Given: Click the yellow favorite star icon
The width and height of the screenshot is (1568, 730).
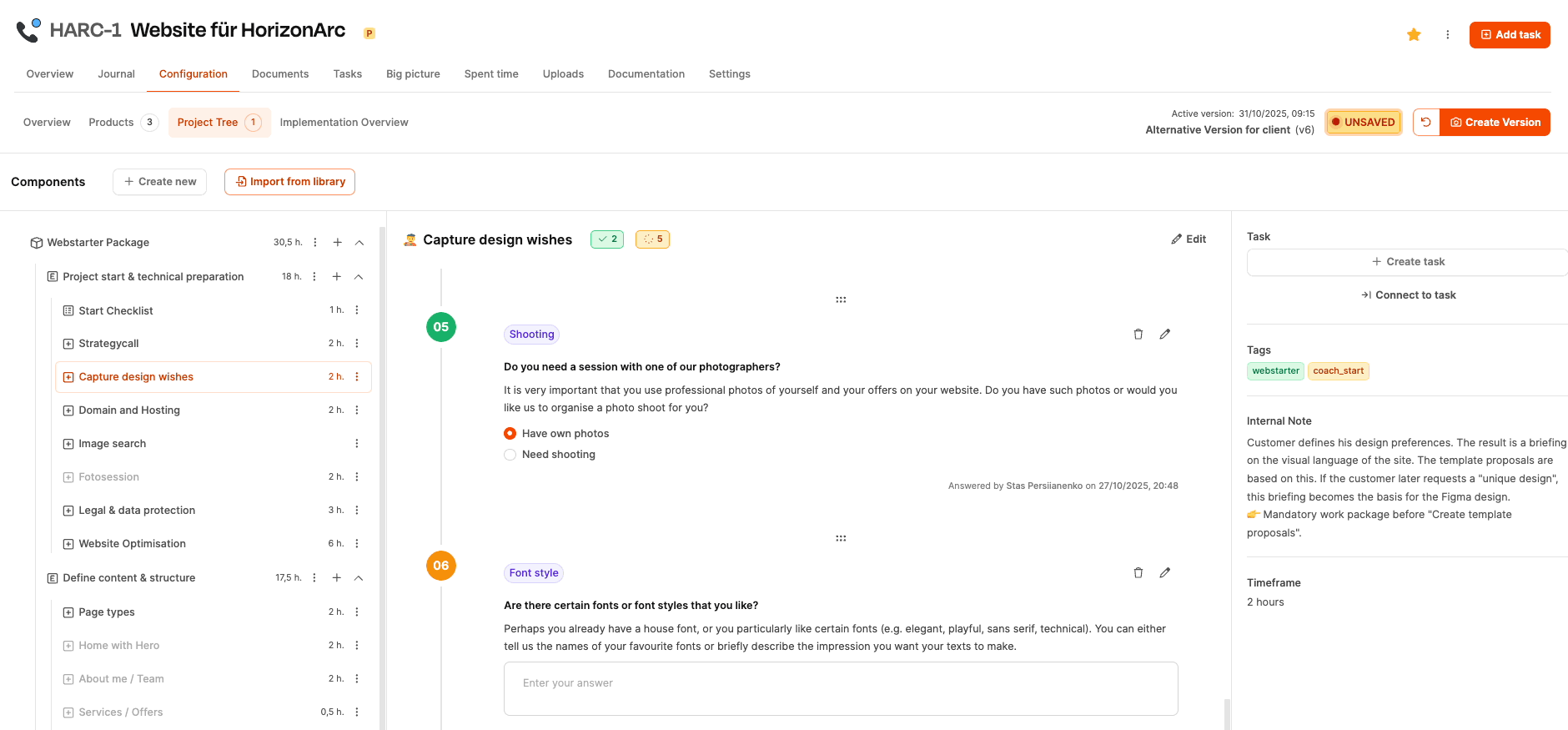Looking at the screenshot, I should (x=1414, y=34).
